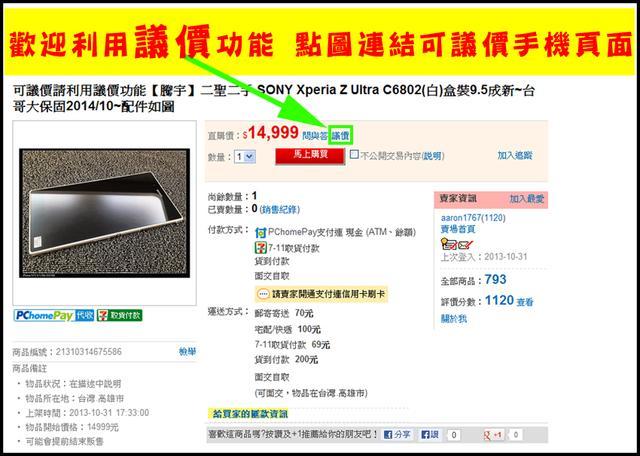Click the seller verification badge icons
Screen dimensions: 640x456
coord(457,244)
